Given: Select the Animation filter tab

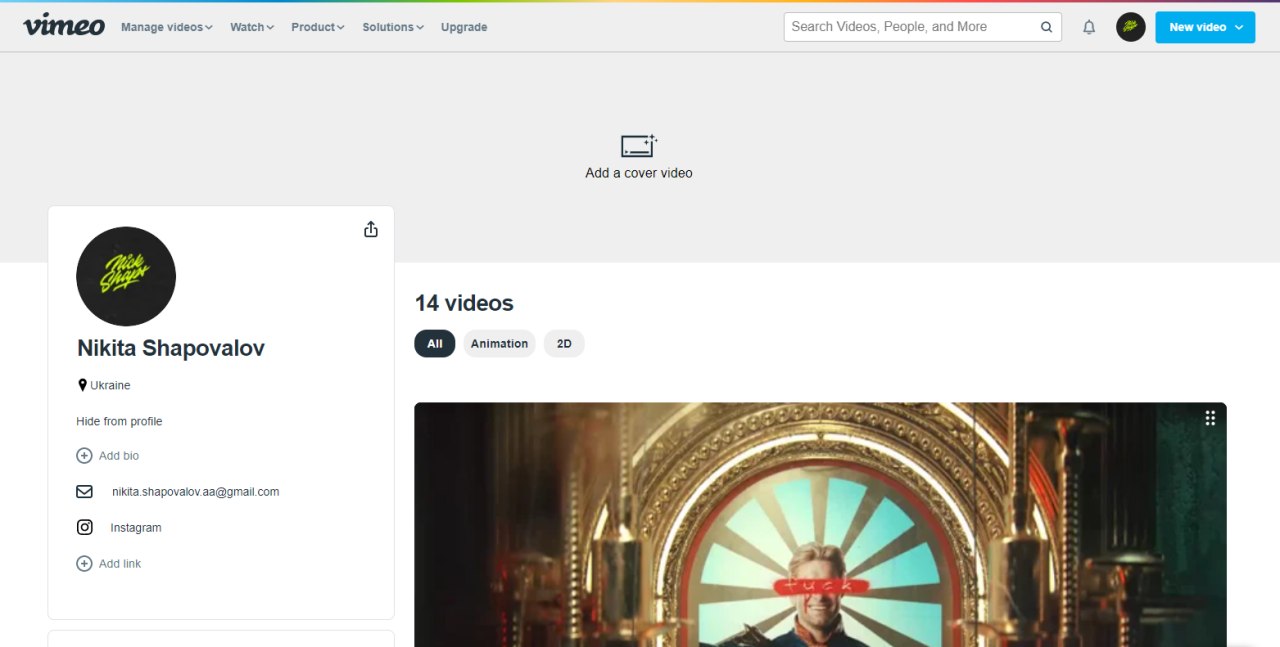Looking at the screenshot, I should tap(499, 344).
